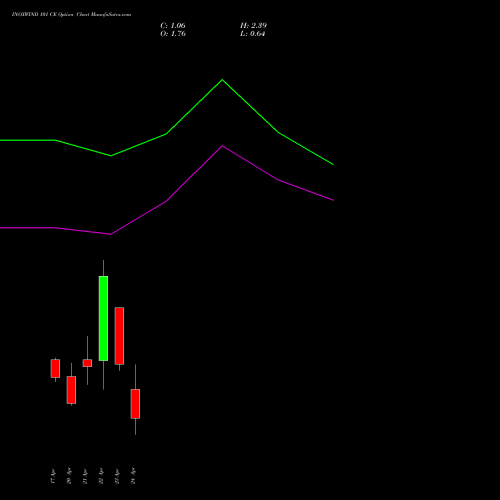Select the last red candle for 24 Apr

click(x=135, y=404)
